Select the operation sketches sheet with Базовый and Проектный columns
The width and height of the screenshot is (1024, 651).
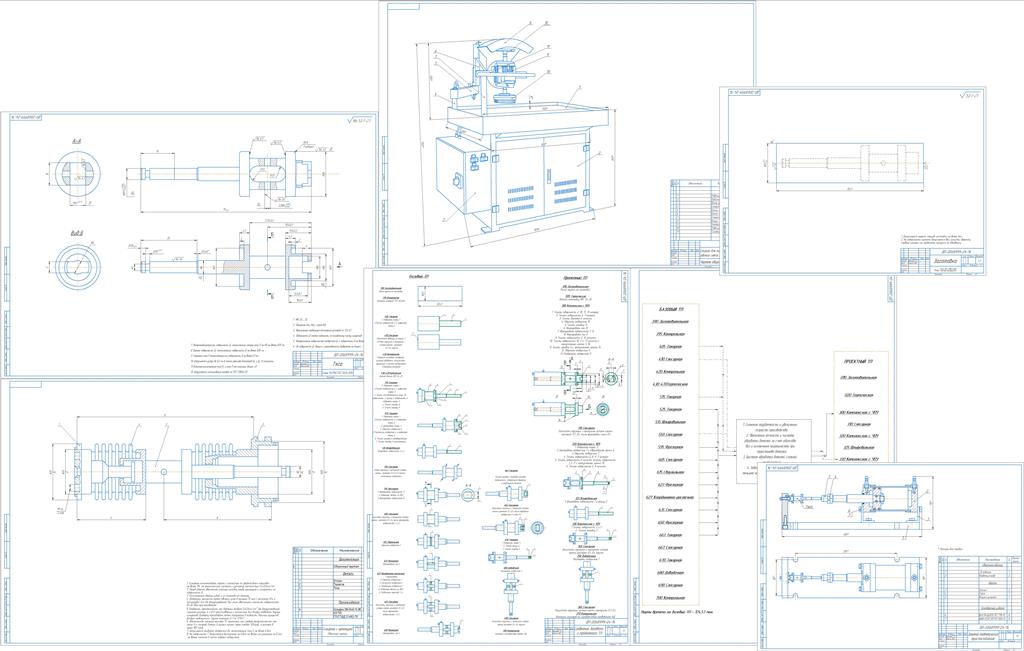point(497,456)
